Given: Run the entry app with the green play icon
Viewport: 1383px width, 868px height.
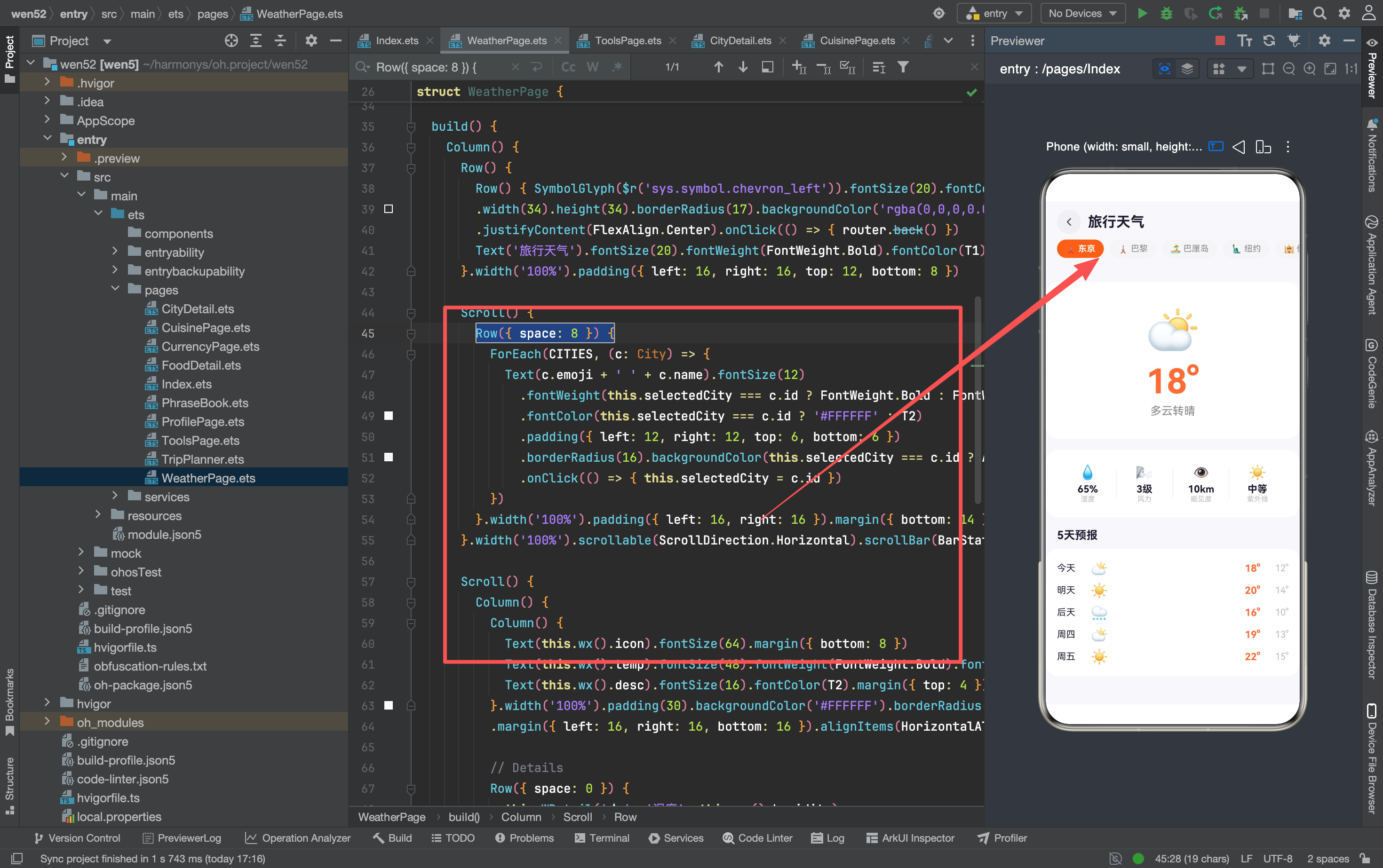Looking at the screenshot, I should tap(1142, 13).
